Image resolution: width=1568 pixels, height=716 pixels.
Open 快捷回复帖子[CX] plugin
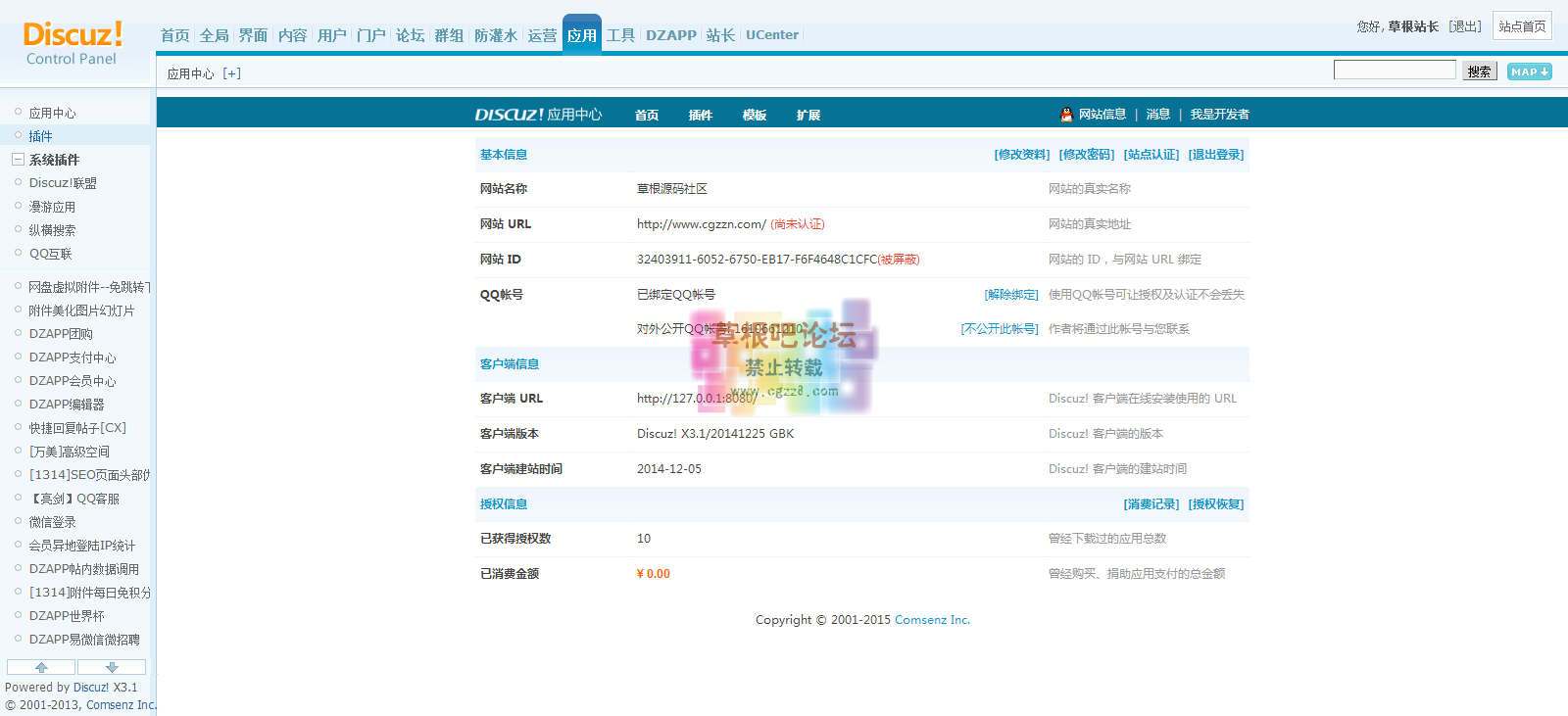click(x=77, y=428)
